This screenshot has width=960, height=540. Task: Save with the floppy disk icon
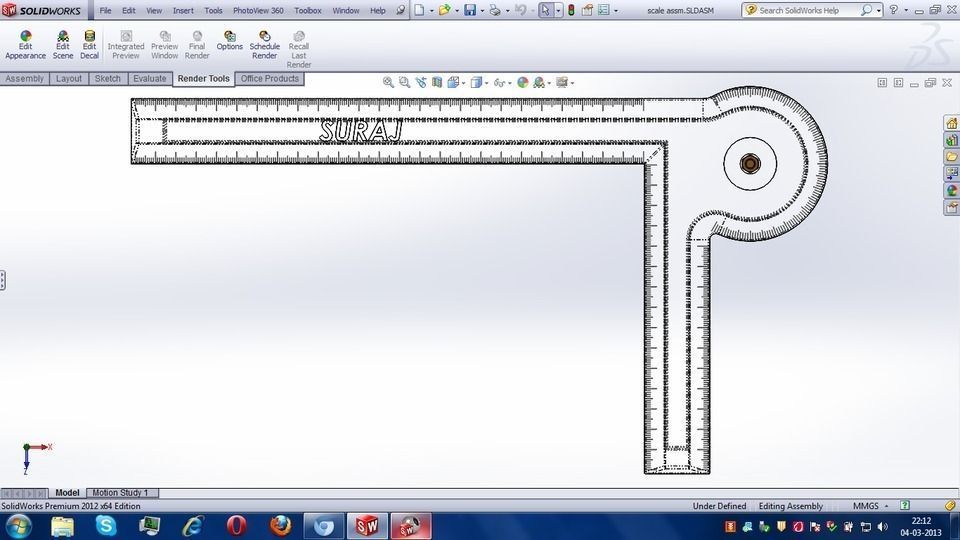click(x=470, y=10)
